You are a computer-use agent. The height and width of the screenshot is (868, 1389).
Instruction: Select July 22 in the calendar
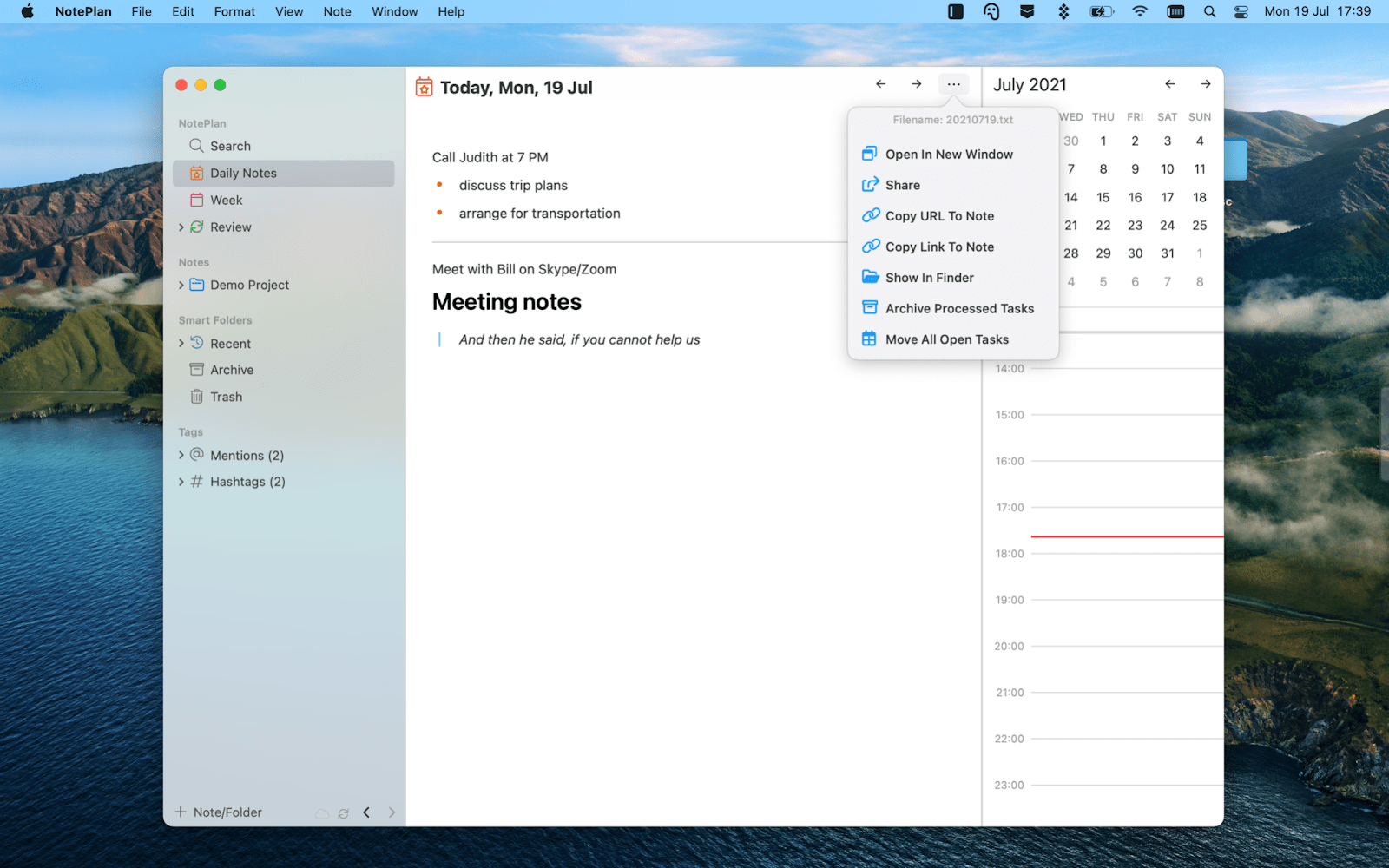(x=1103, y=225)
